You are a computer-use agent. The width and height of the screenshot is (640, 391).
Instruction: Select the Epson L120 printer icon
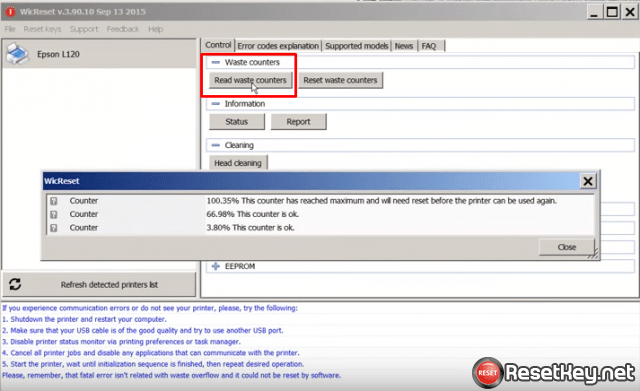tap(18, 54)
